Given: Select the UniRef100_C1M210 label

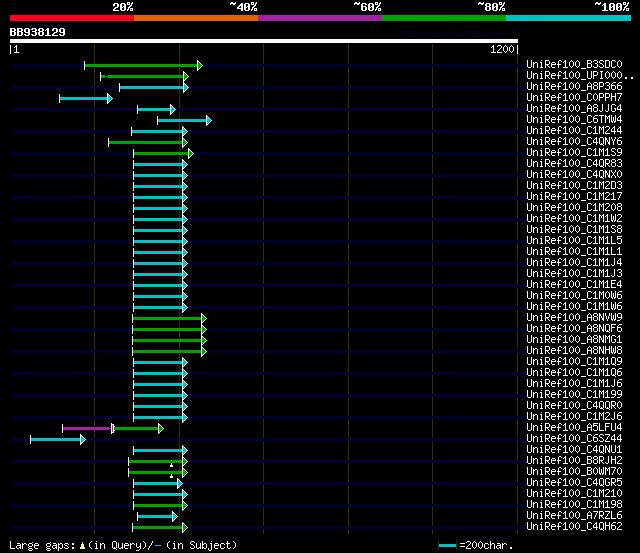Looking at the screenshot, I should pos(574,494).
